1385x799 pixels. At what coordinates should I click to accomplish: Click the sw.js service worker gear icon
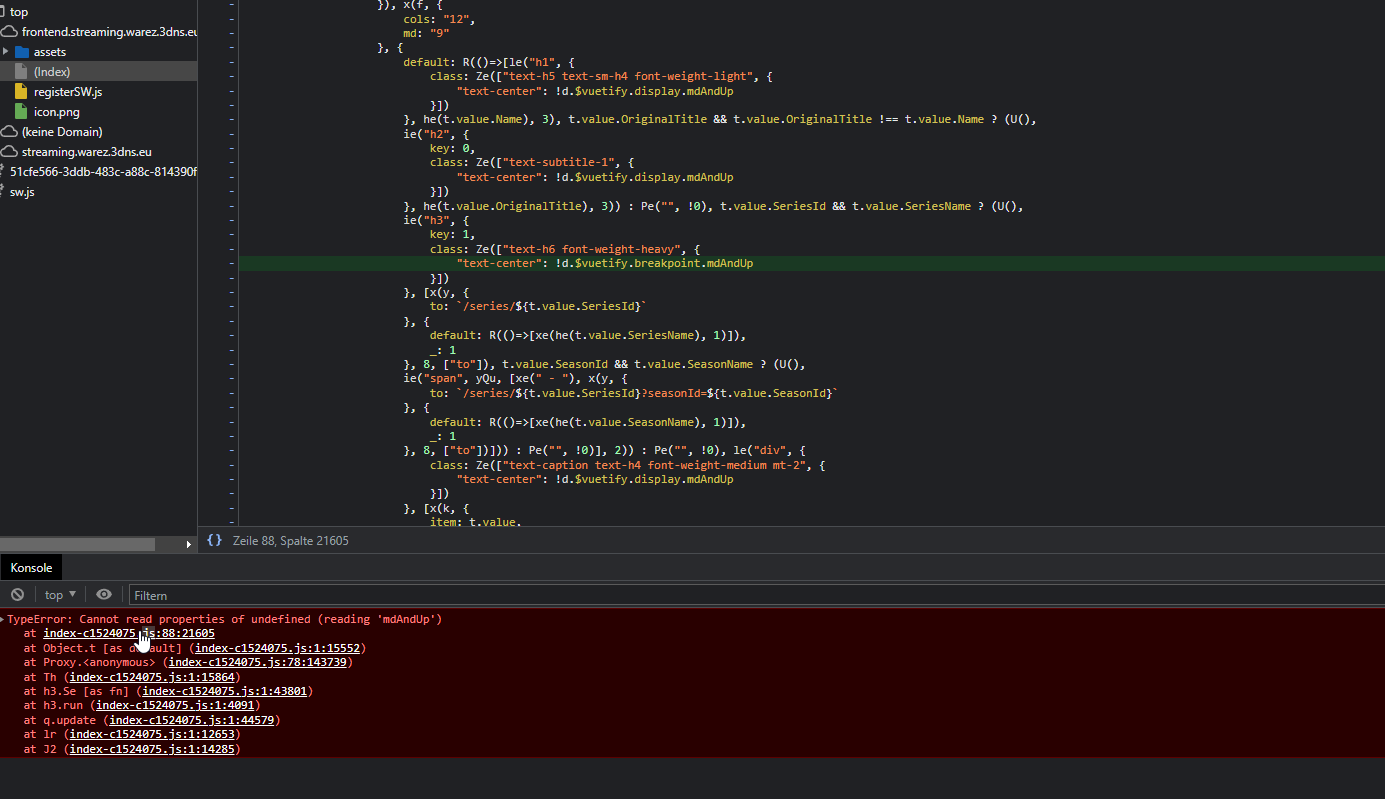[6, 192]
